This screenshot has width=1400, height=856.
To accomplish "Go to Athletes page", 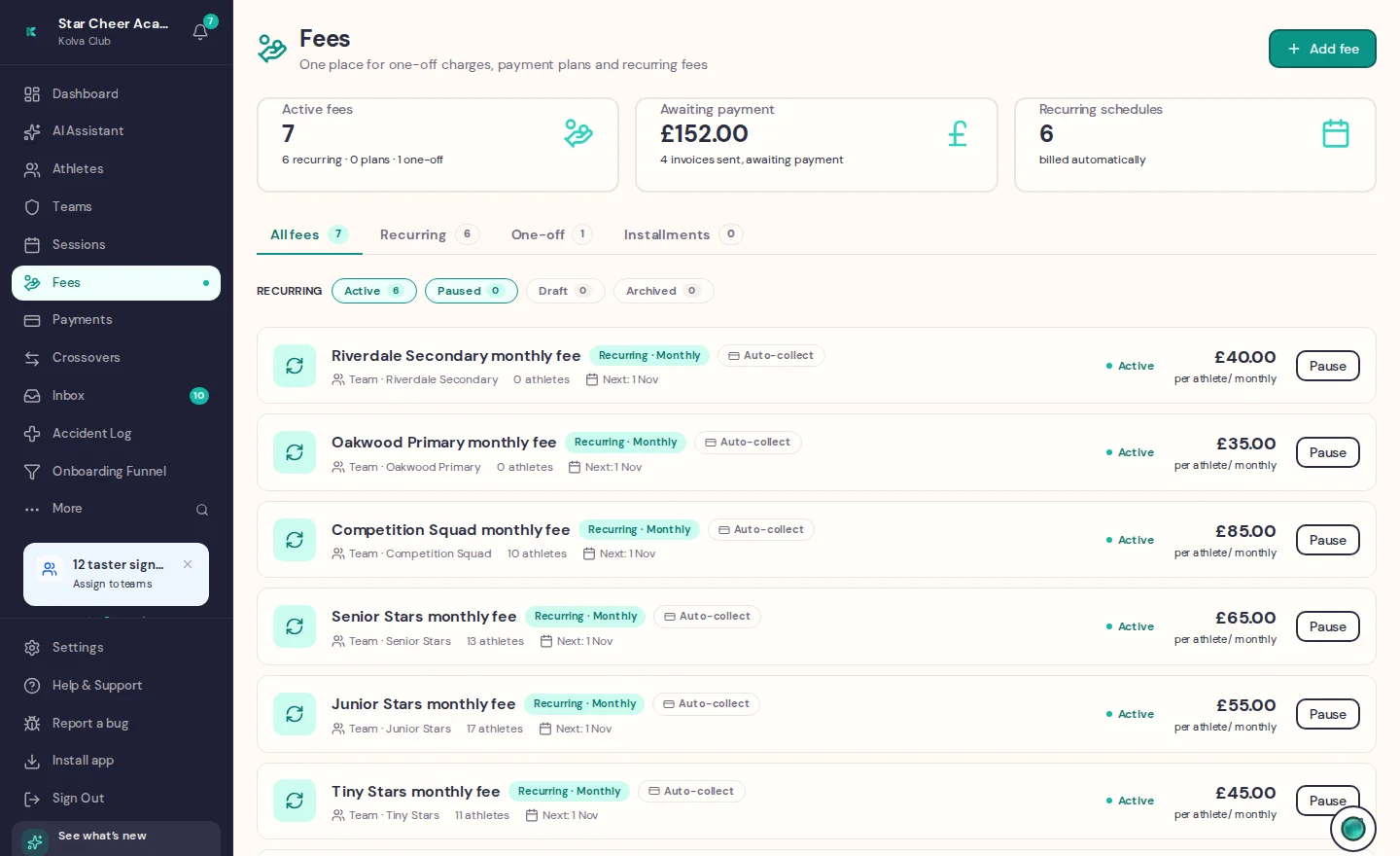I will point(116,169).
